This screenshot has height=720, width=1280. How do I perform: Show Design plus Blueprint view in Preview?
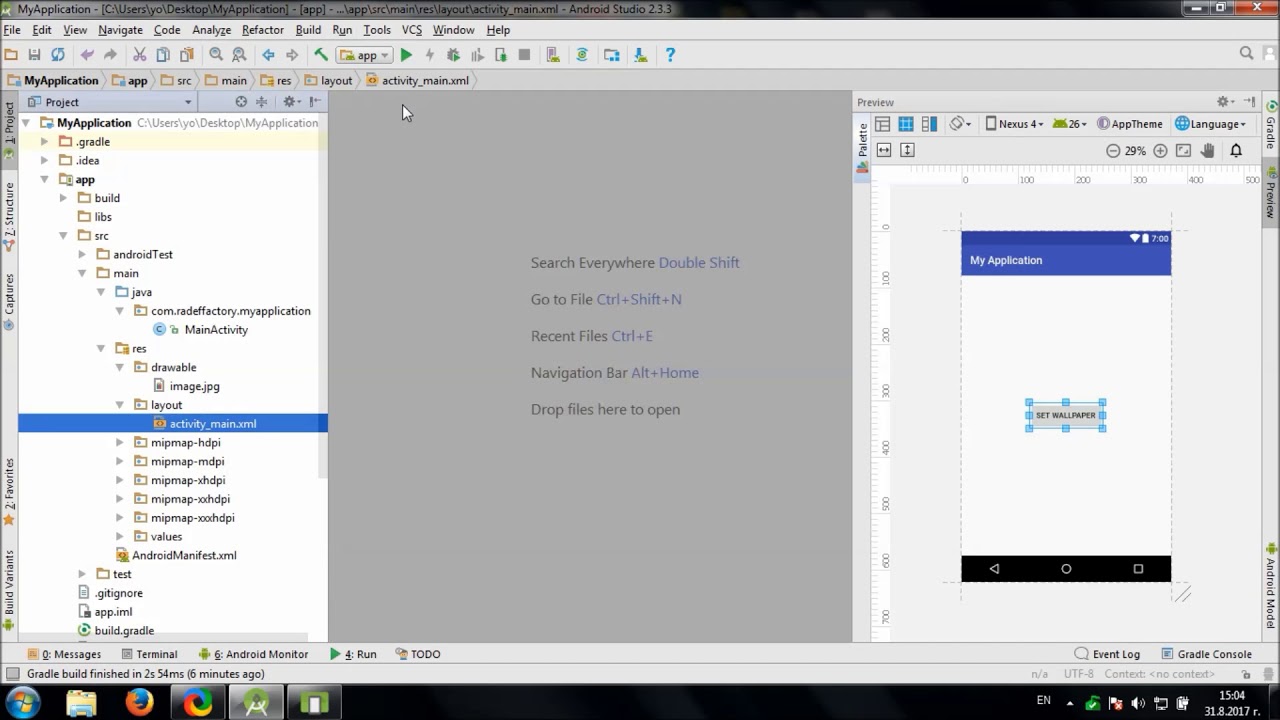(x=930, y=124)
